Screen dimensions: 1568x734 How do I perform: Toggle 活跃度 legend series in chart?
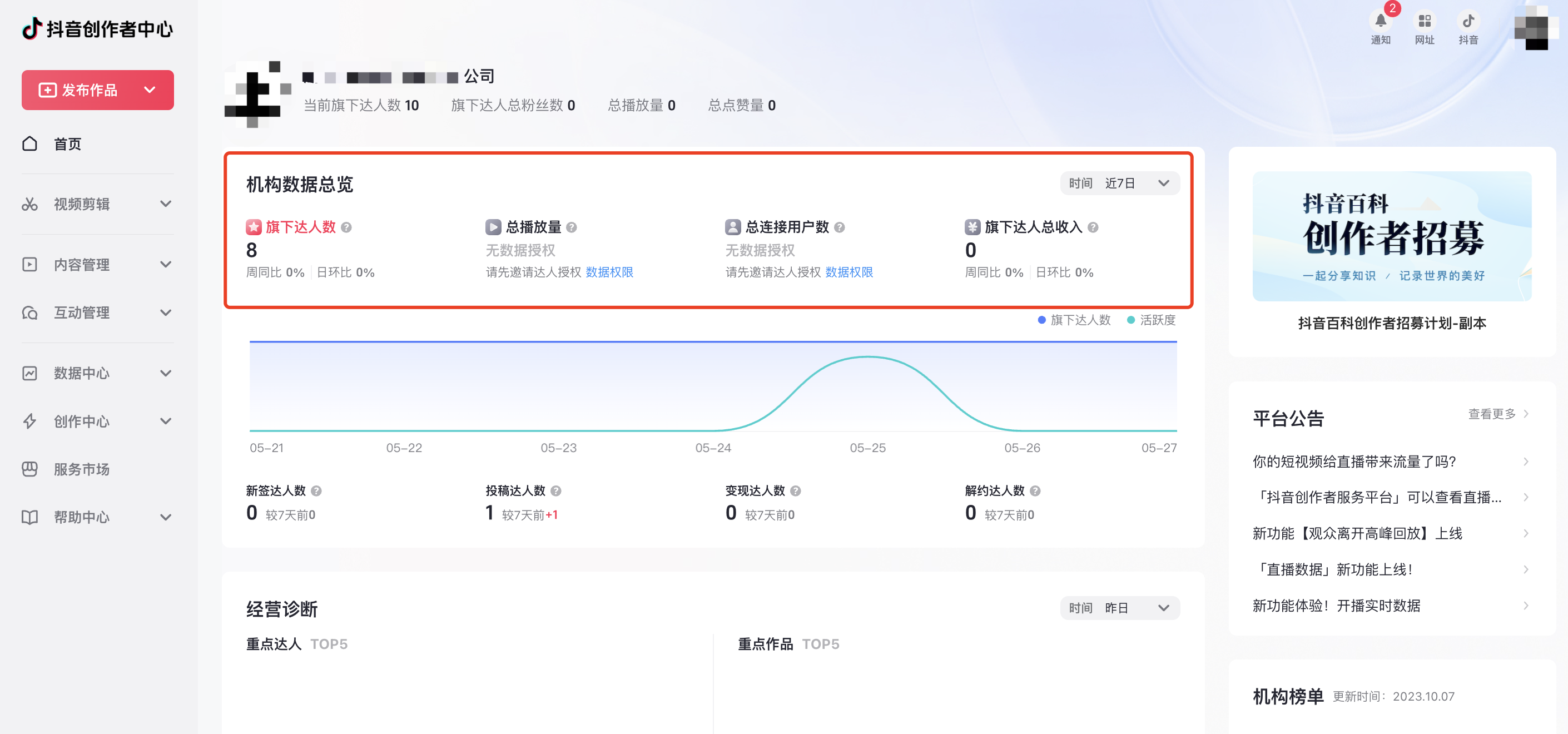pos(1151,320)
